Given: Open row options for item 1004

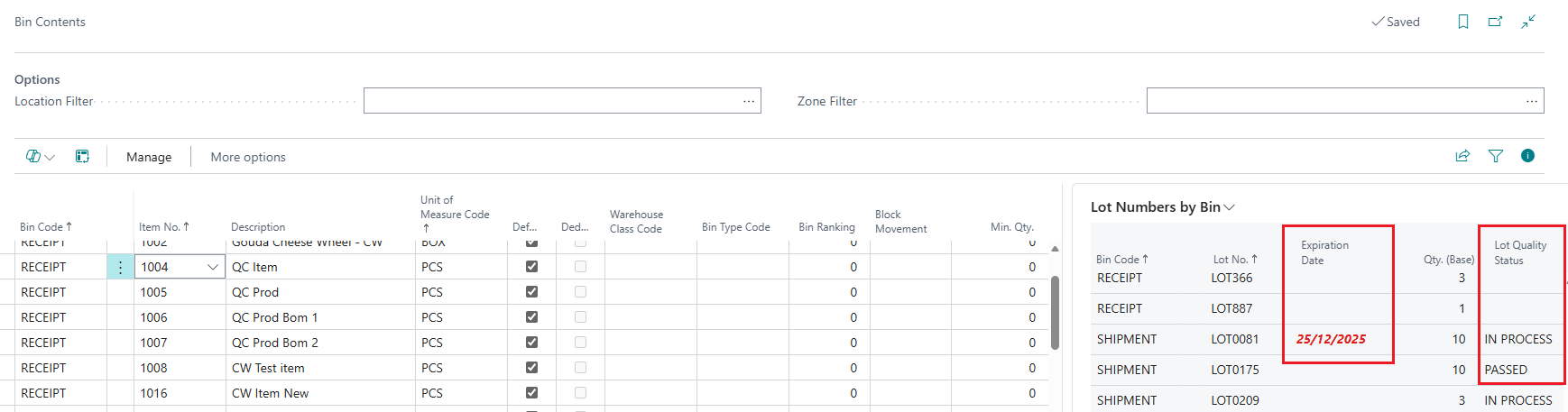Looking at the screenshot, I should (x=120, y=267).
